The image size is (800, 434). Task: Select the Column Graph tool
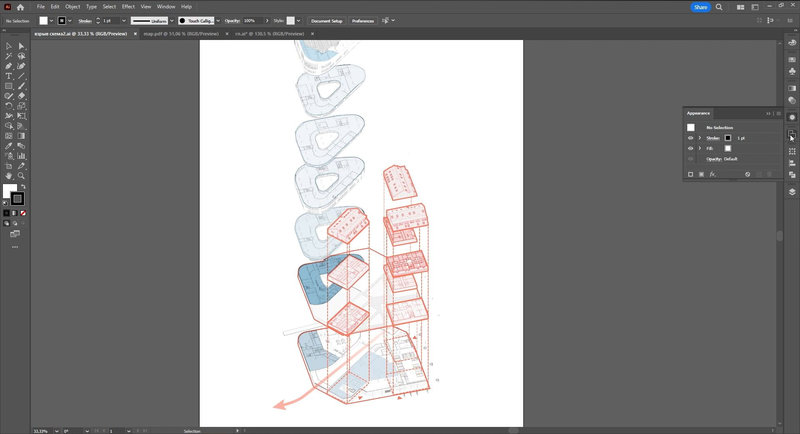tap(21, 156)
